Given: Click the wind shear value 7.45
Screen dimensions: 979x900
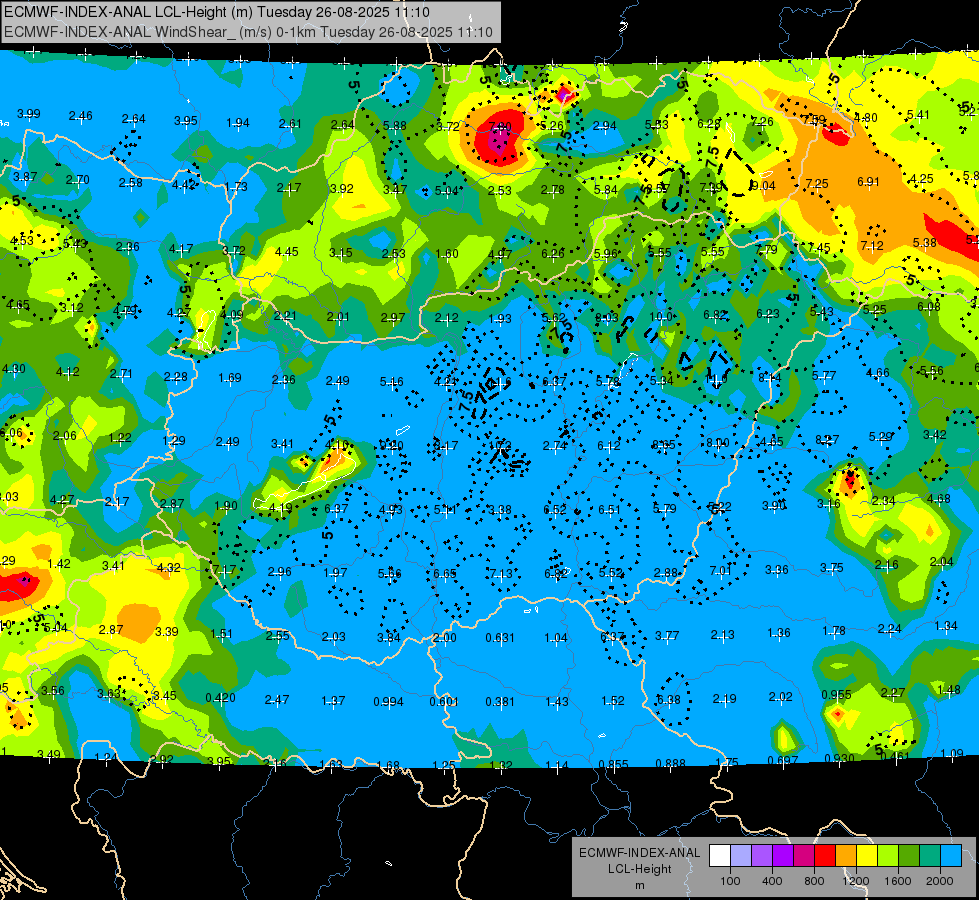Looking at the screenshot, I should 819,248.
